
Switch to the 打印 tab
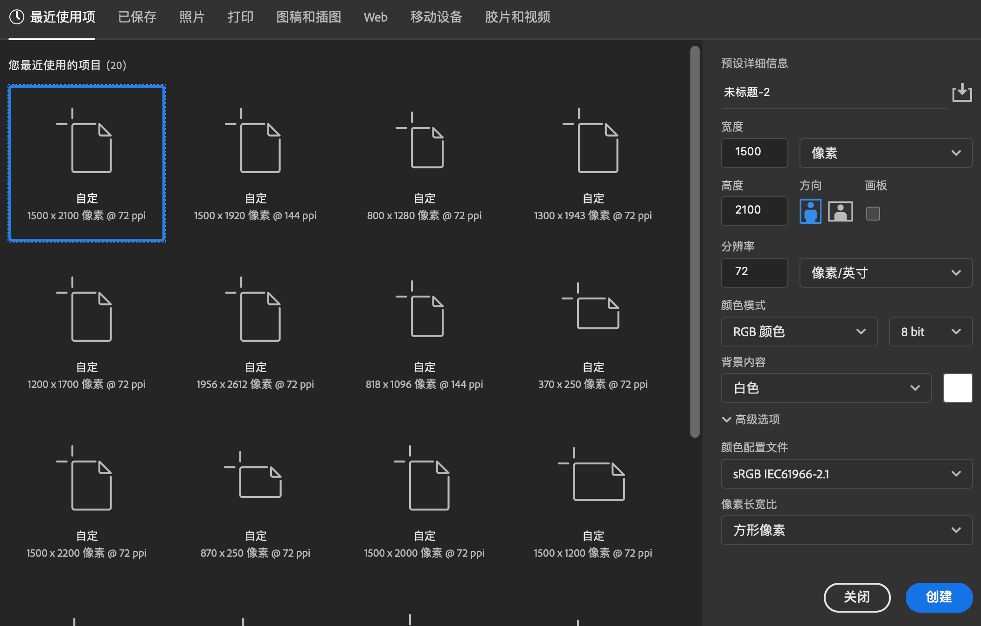[240, 18]
